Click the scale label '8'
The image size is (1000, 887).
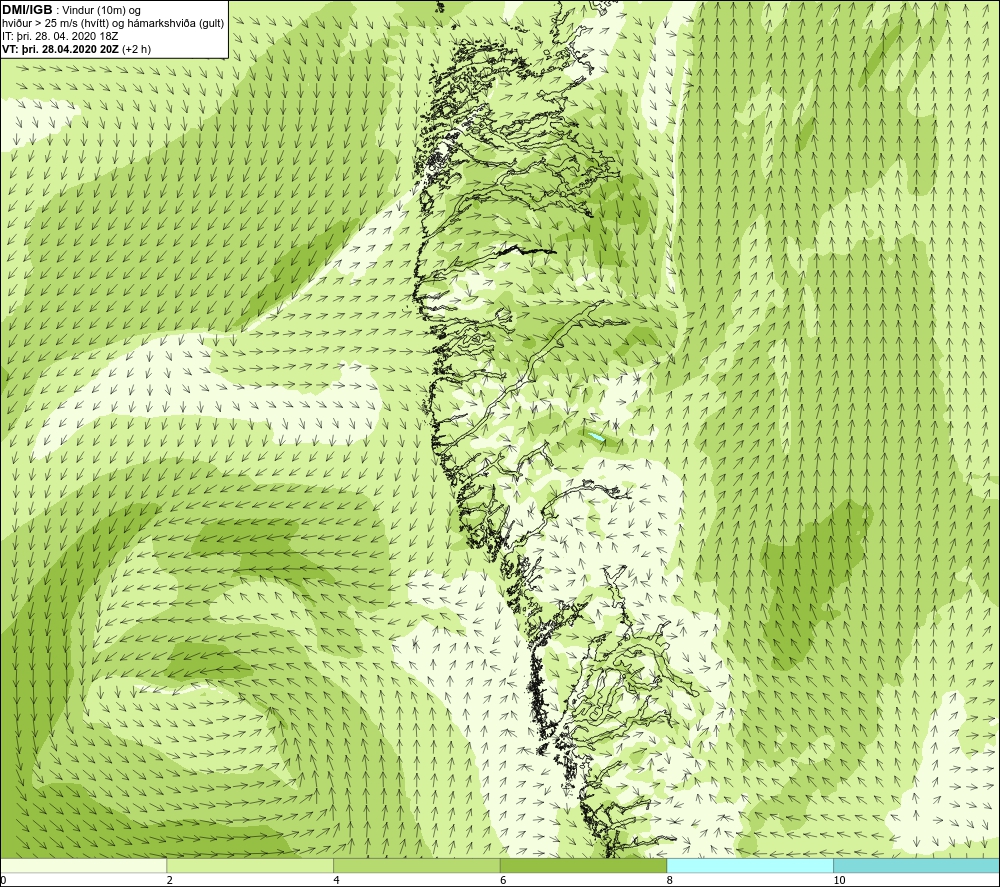pos(670,880)
